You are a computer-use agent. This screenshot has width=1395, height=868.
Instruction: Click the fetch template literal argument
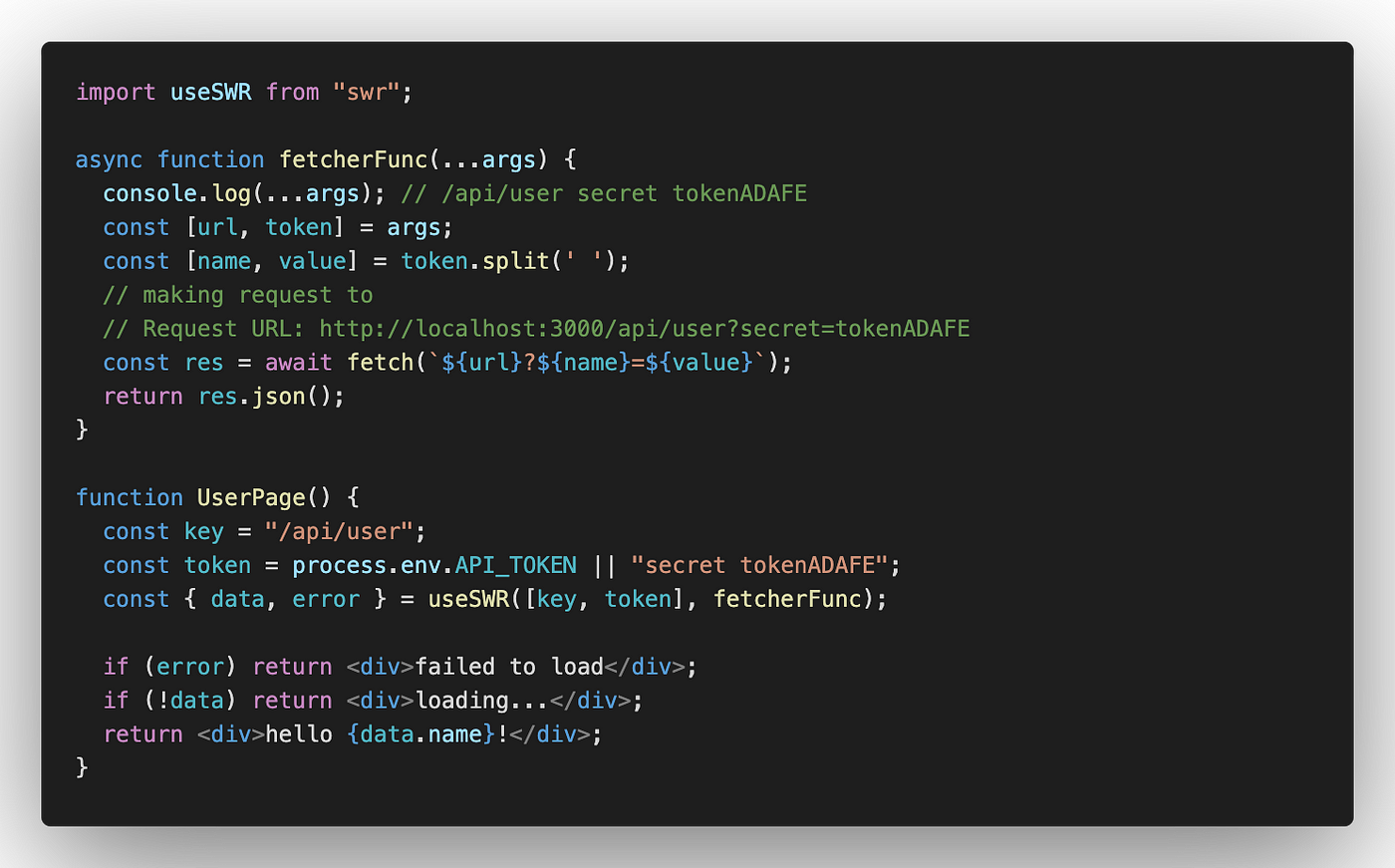[597, 363]
